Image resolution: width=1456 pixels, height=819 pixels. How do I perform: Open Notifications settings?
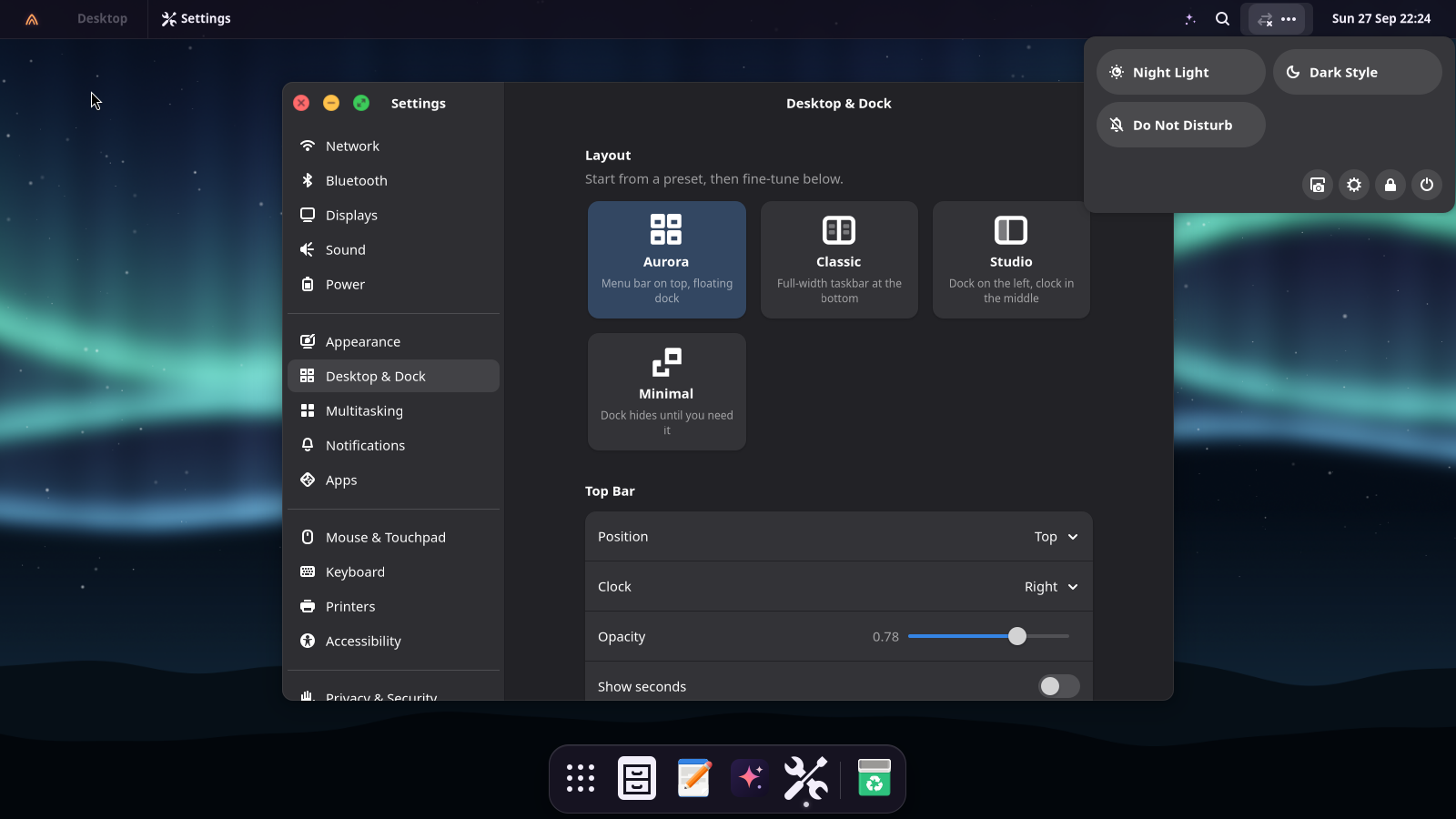[x=393, y=445]
